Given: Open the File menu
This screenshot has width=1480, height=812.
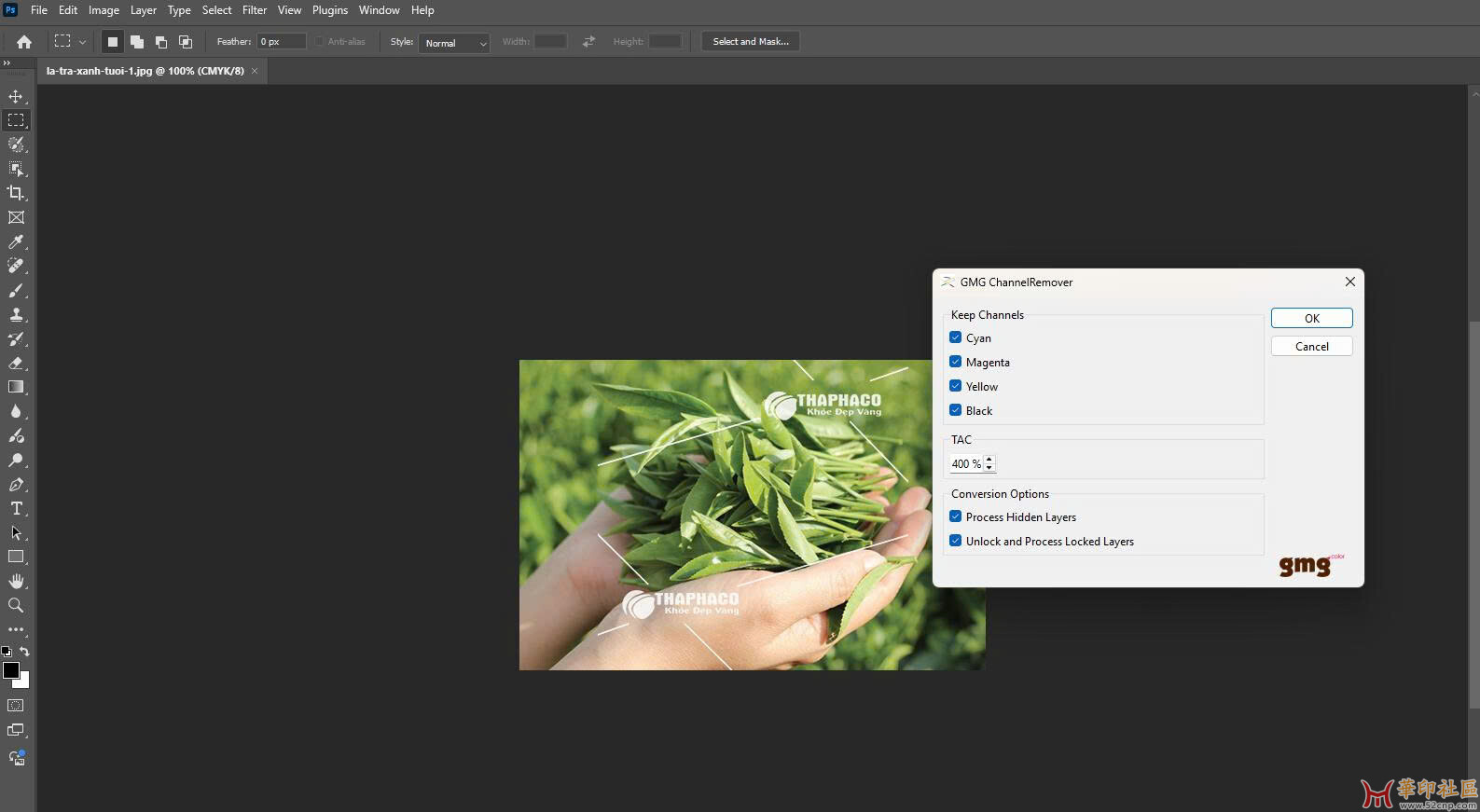Looking at the screenshot, I should (x=39, y=10).
